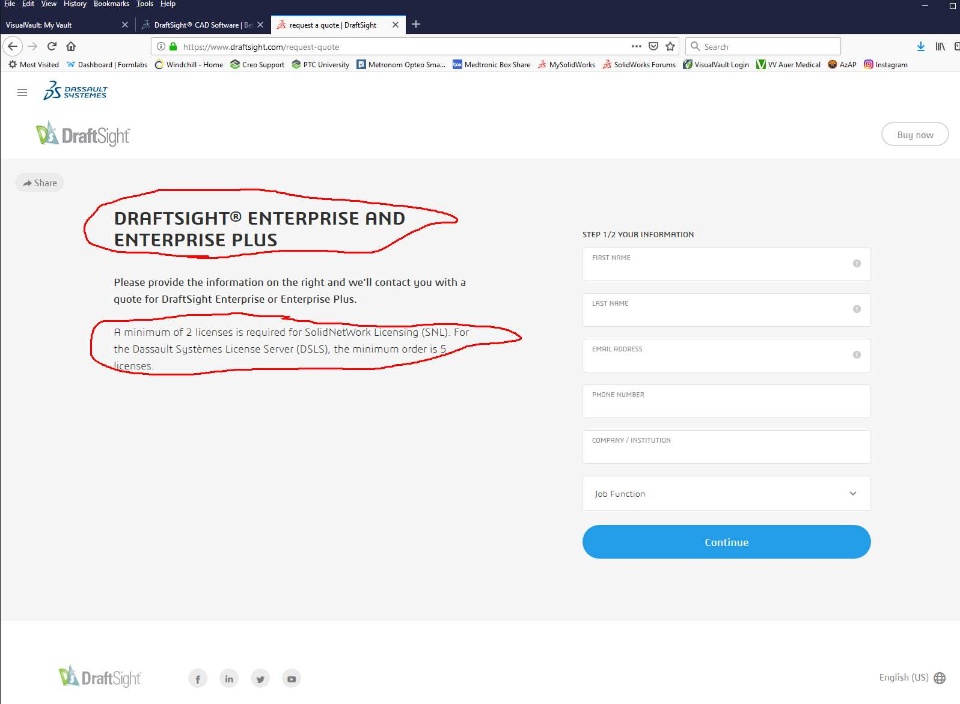Open DraftSight Facebook page

(x=198, y=678)
